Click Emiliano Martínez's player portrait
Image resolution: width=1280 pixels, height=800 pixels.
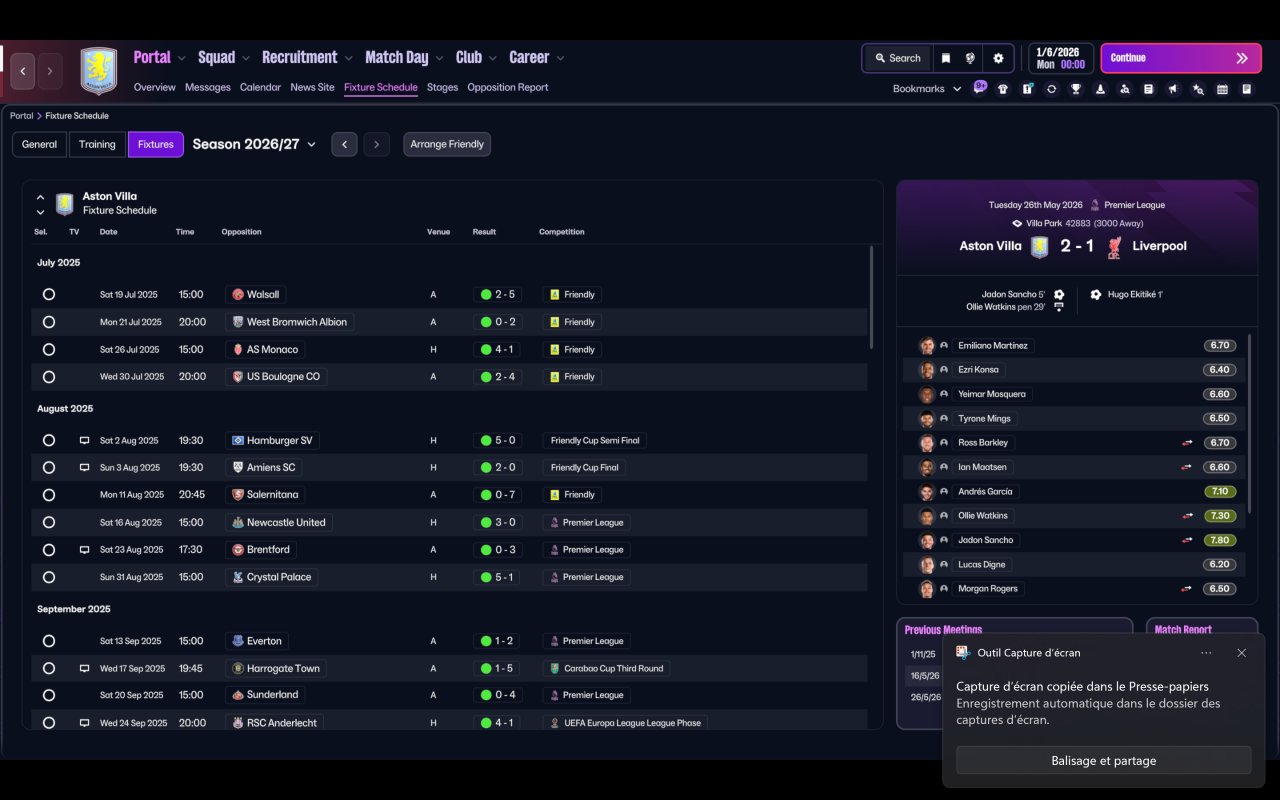point(927,346)
